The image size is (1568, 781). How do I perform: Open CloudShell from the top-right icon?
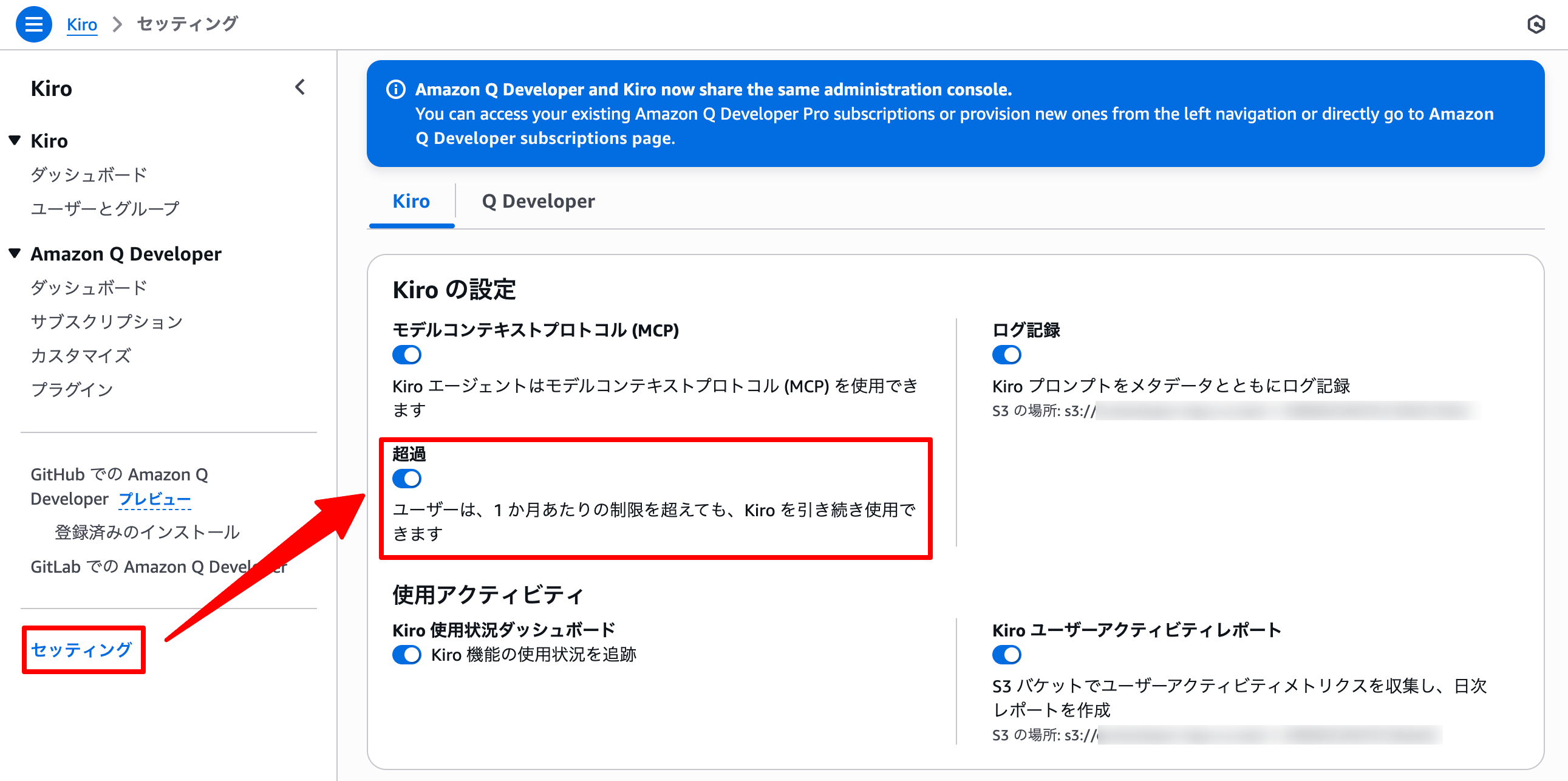click(x=1537, y=24)
